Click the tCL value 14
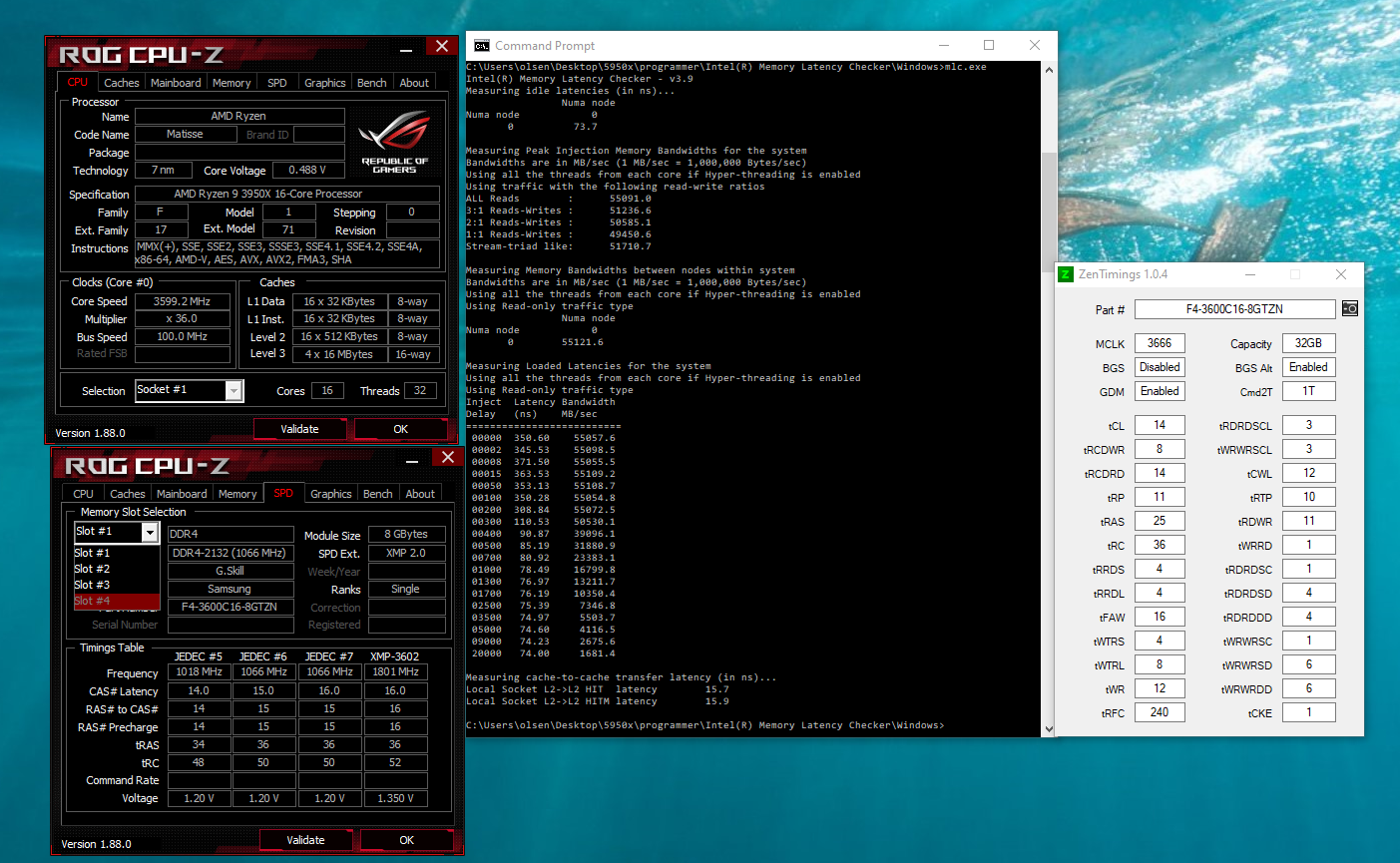The height and width of the screenshot is (863, 1400). 1160,425
